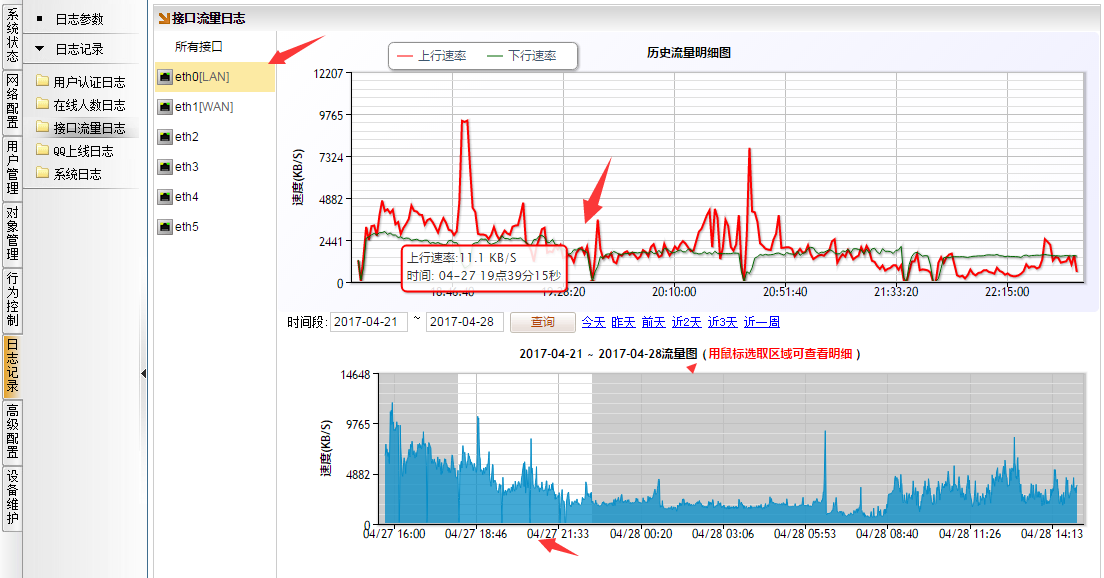Click the folder icon beside 系统日志

42,174
